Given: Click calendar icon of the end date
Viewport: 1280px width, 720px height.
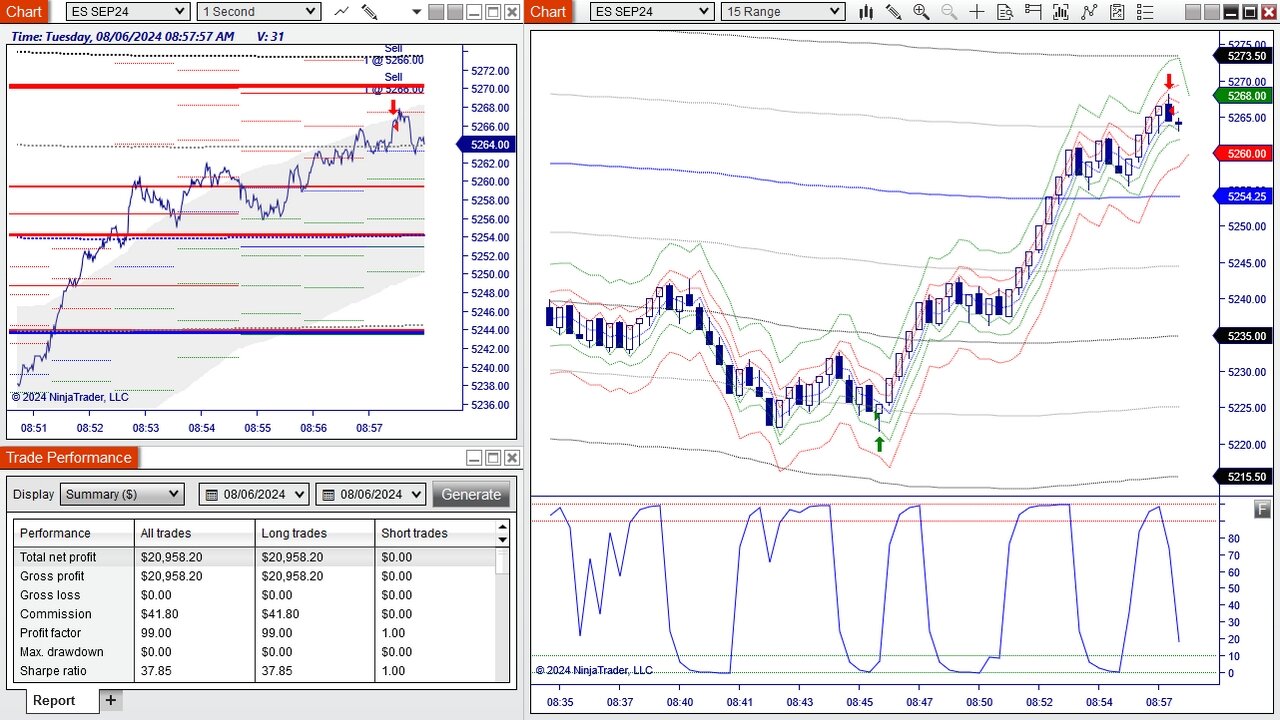Looking at the screenshot, I should [327, 494].
